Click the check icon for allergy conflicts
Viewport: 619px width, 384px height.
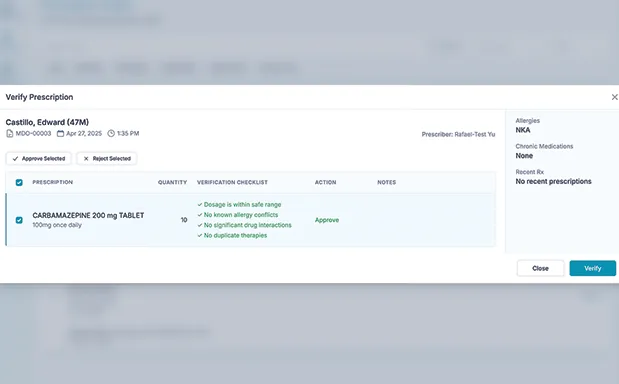pos(200,215)
